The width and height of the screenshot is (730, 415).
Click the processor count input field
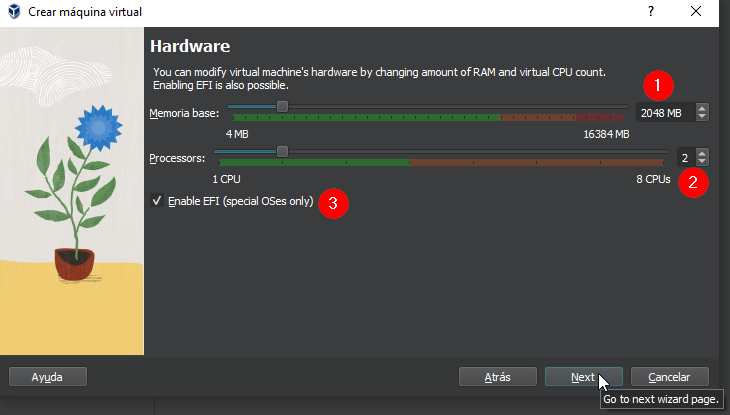[x=684, y=158]
